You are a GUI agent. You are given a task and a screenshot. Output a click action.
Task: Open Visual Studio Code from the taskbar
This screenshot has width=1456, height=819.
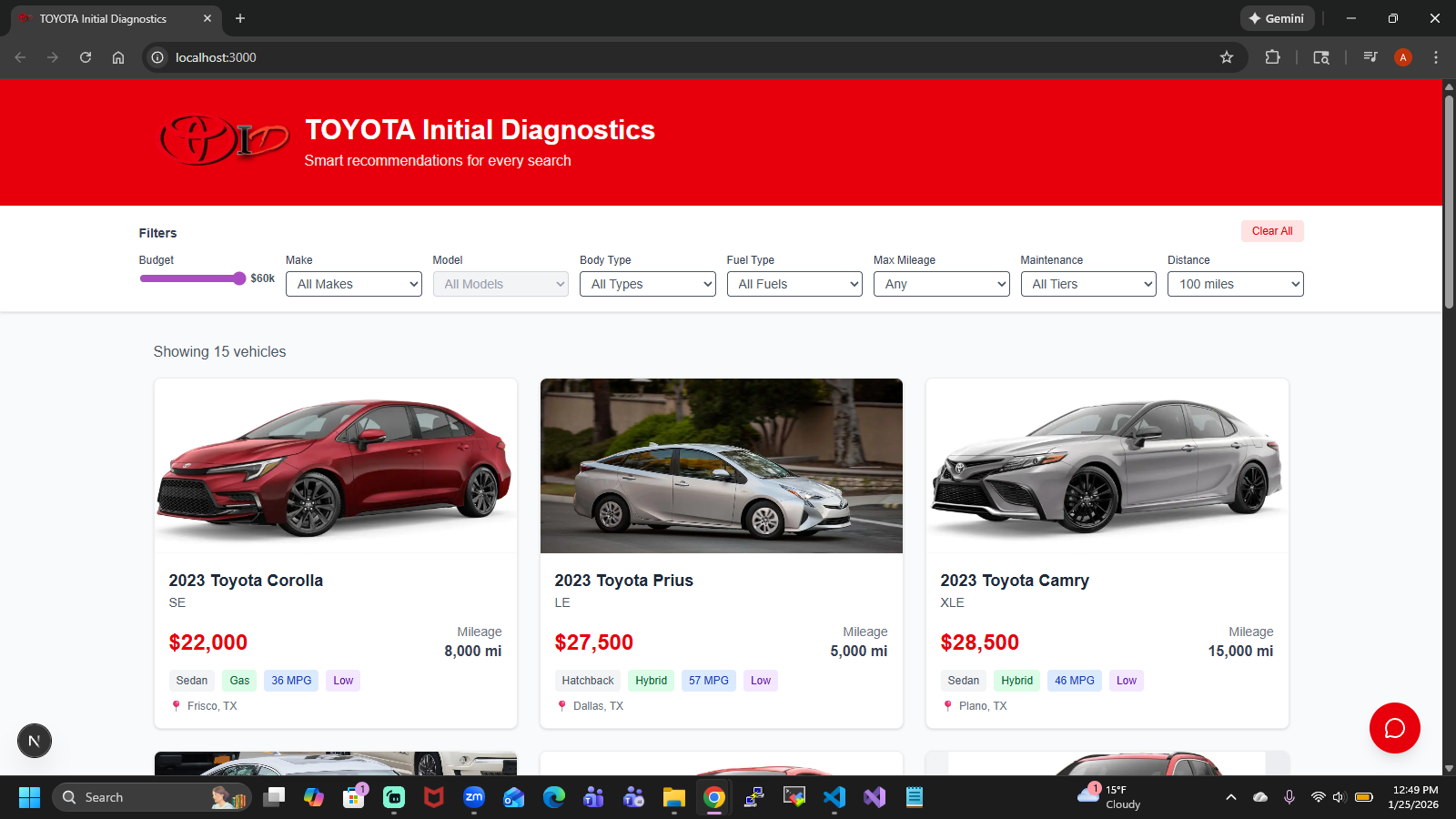(834, 798)
